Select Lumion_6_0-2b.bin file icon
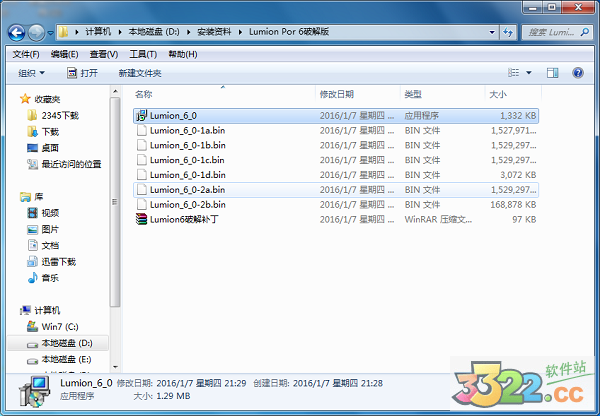 tap(142, 205)
